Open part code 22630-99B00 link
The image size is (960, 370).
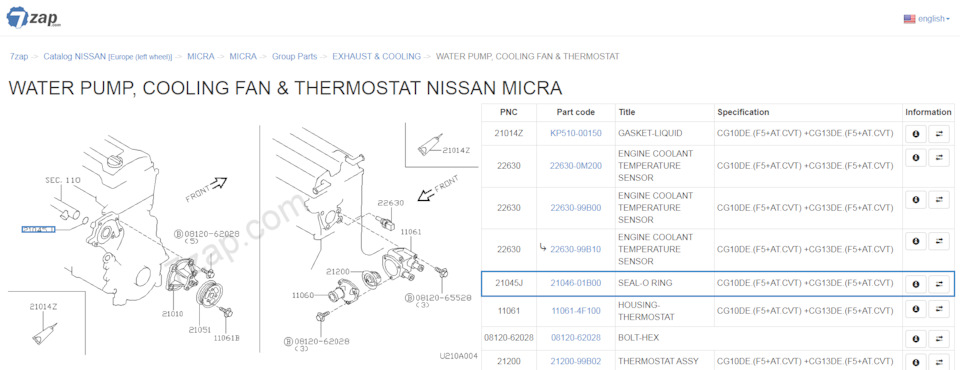(576, 208)
